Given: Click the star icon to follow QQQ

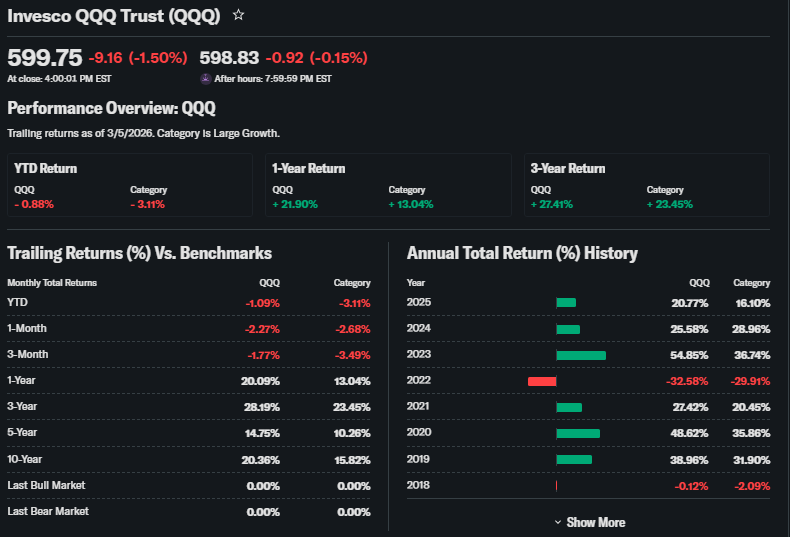Looking at the screenshot, I should point(238,15).
